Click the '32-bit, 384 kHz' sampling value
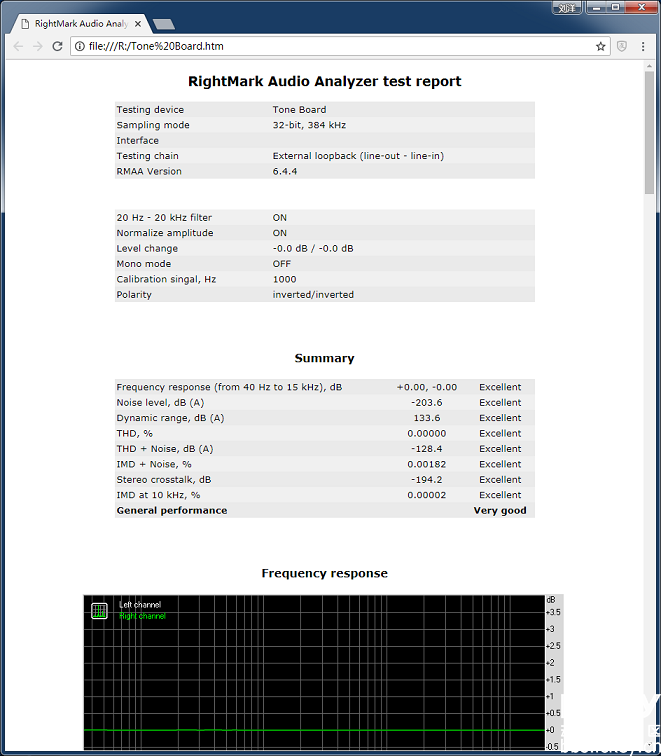Image resolution: width=661 pixels, height=756 pixels. [309, 125]
